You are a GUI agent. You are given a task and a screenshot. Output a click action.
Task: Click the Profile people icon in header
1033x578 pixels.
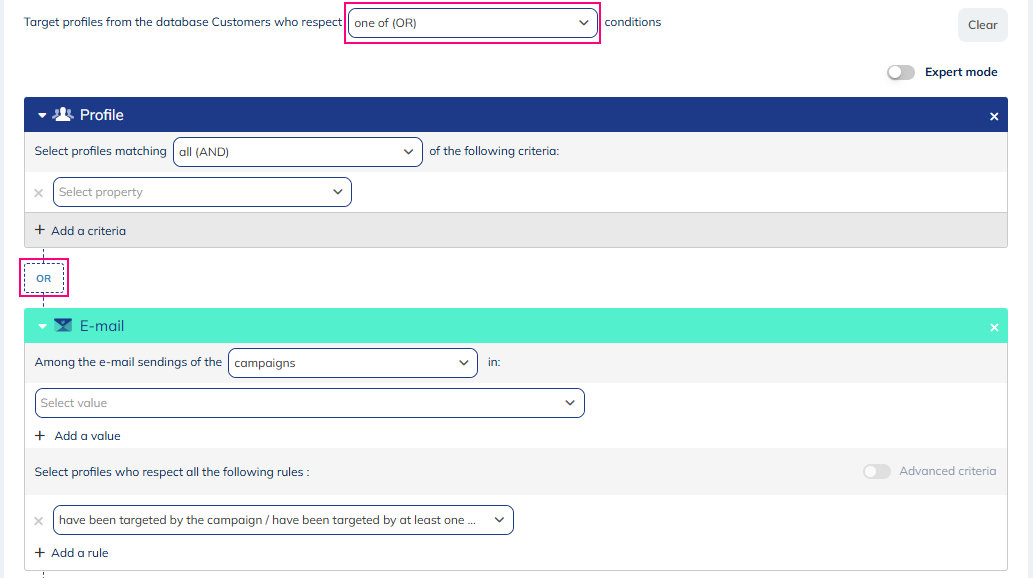click(63, 115)
